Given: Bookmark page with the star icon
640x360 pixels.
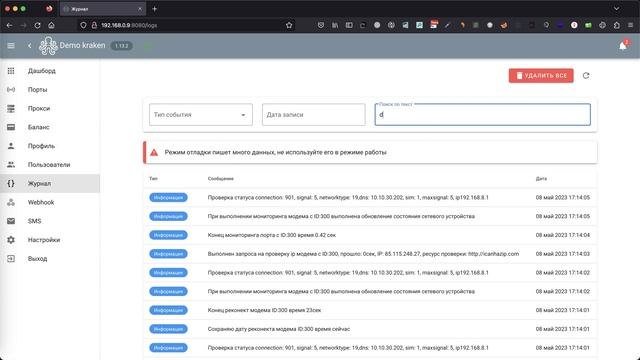Looking at the screenshot, I should (x=289, y=25).
